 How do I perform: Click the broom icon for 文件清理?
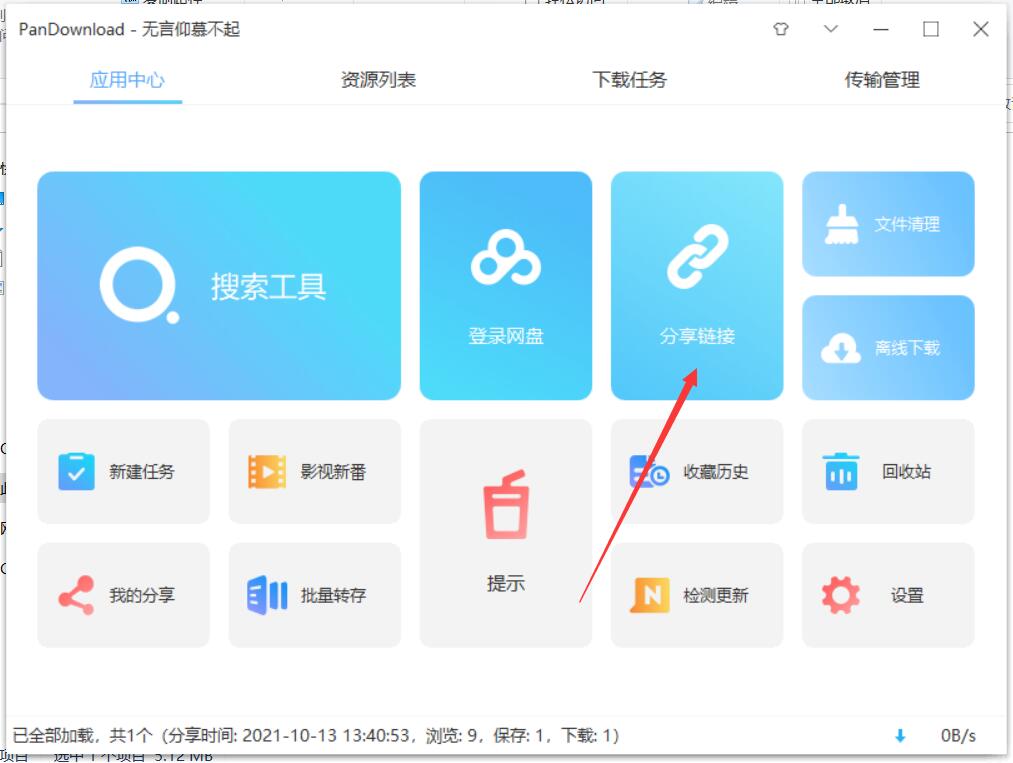(841, 224)
